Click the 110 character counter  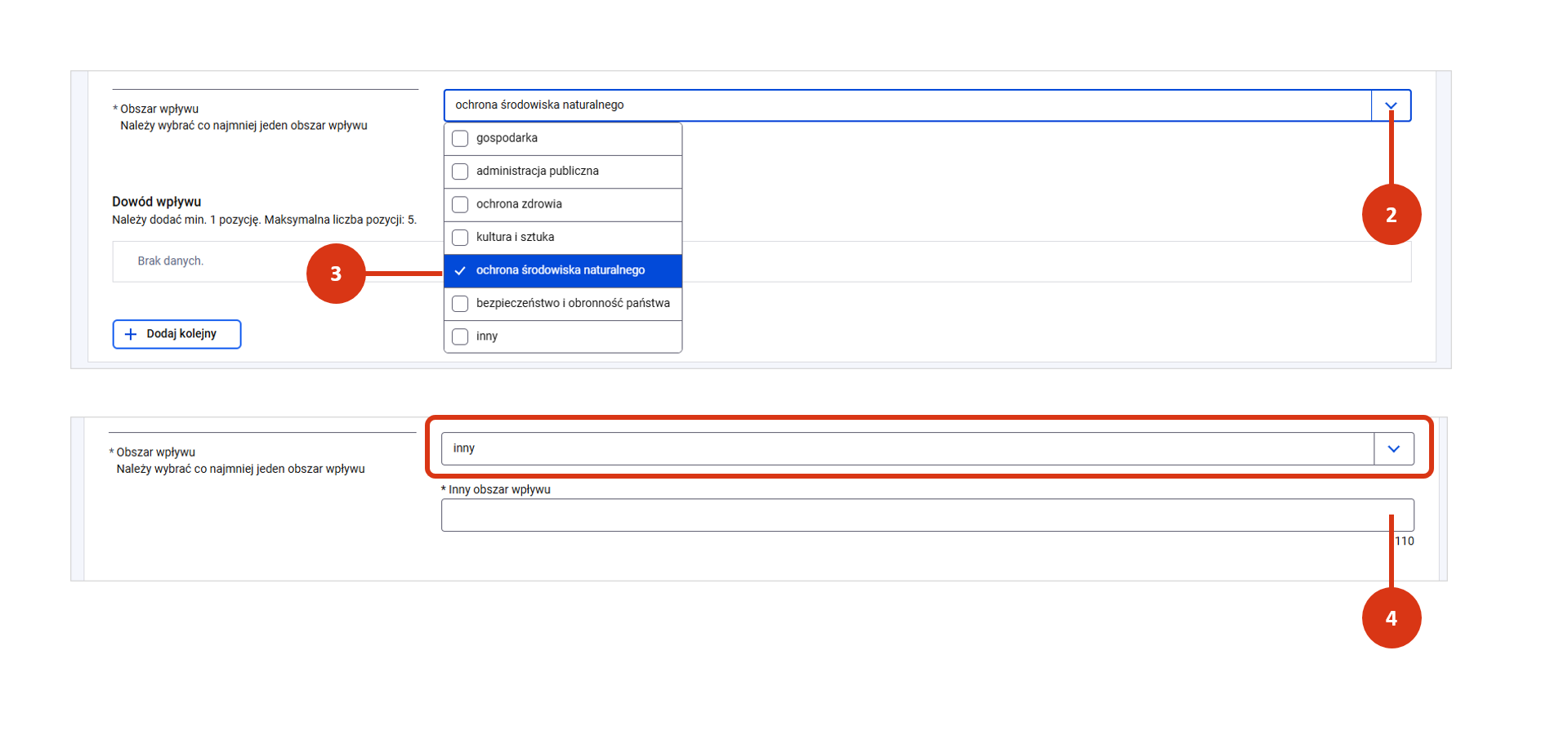click(x=1405, y=541)
